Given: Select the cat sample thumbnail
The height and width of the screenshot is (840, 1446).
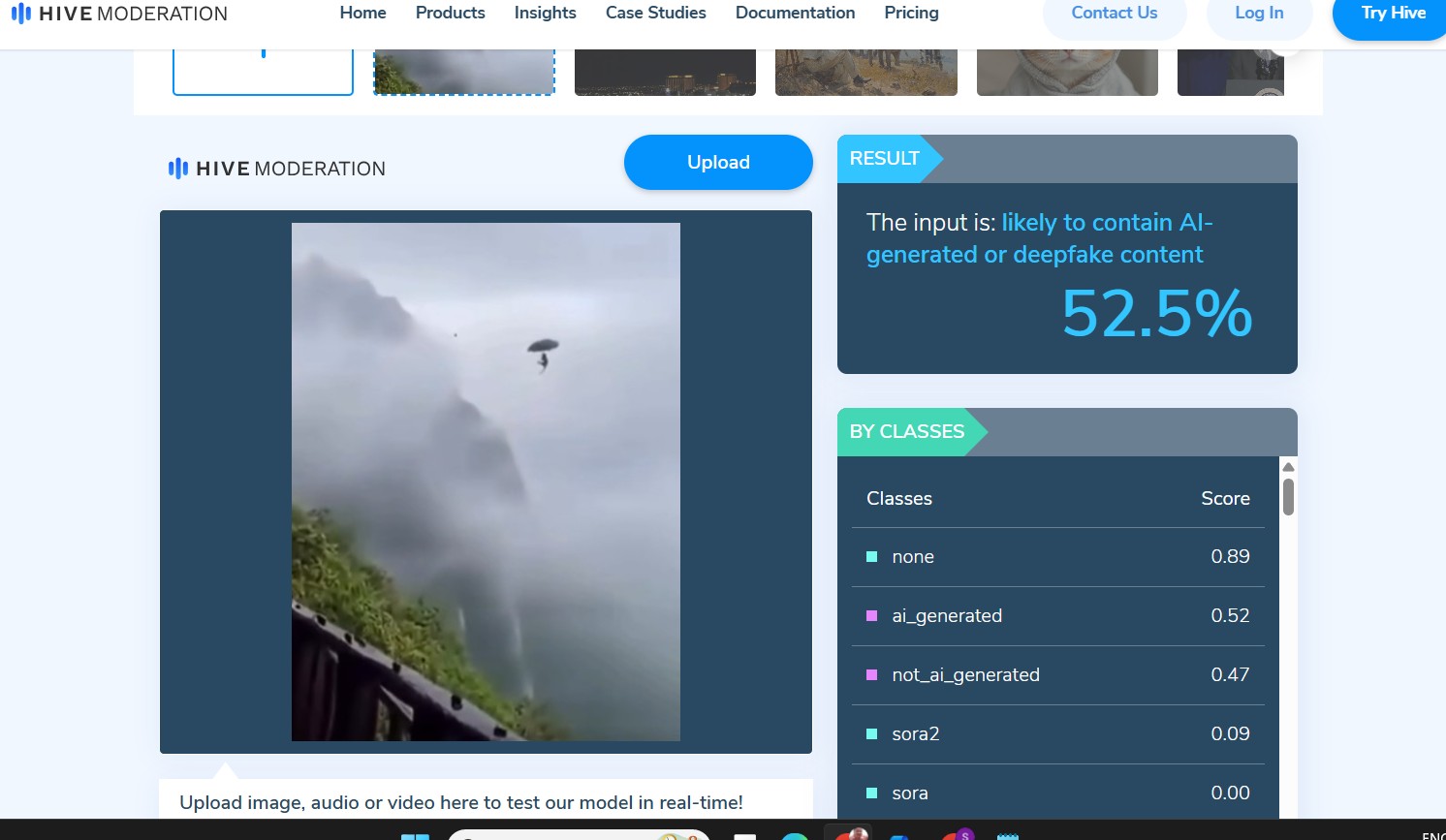Looking at the screenshot, I should coord(1066,73).
